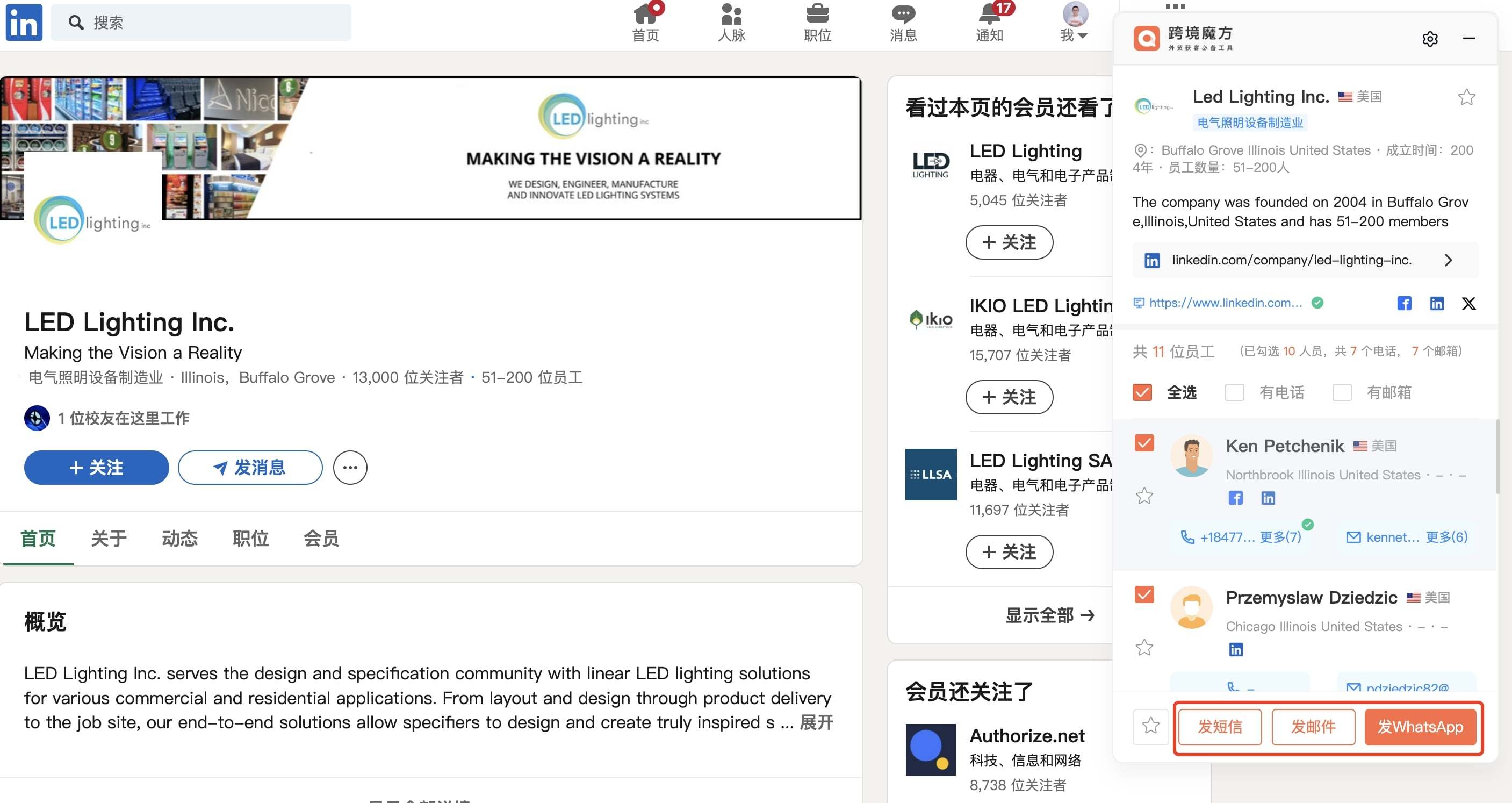Star the Przemyslaw Dziedzic contact
1512x803 pixels.
(x=1144, y=648)
